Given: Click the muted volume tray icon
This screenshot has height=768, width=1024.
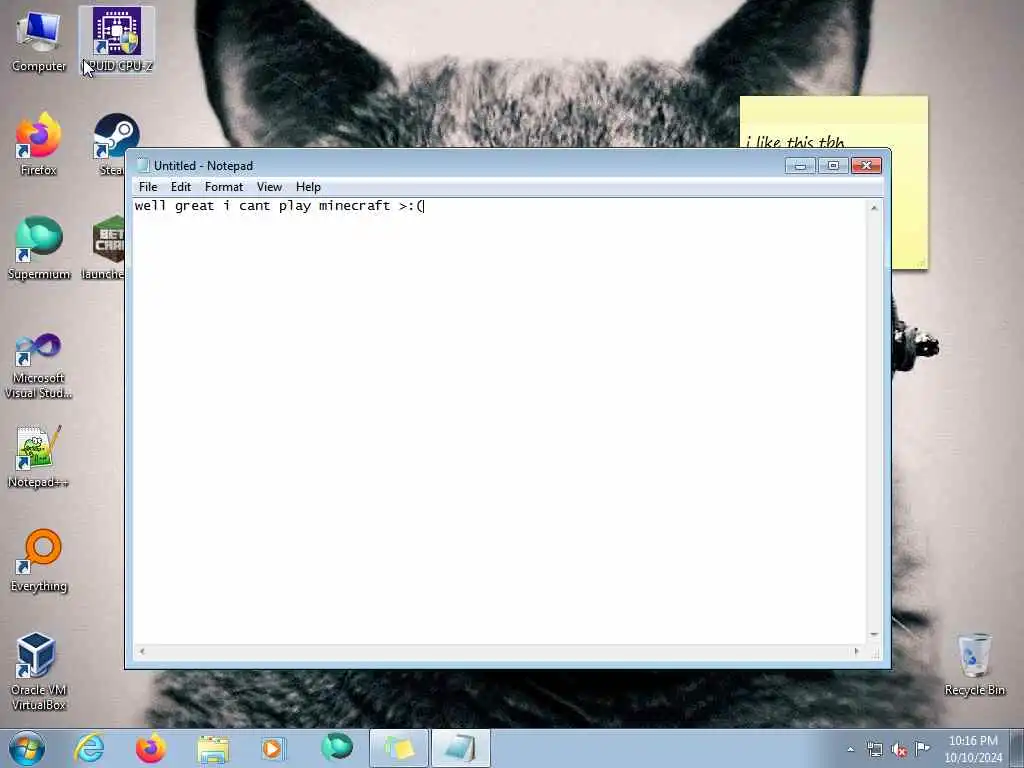Looking at the screenshot, I should click(899, 750).
